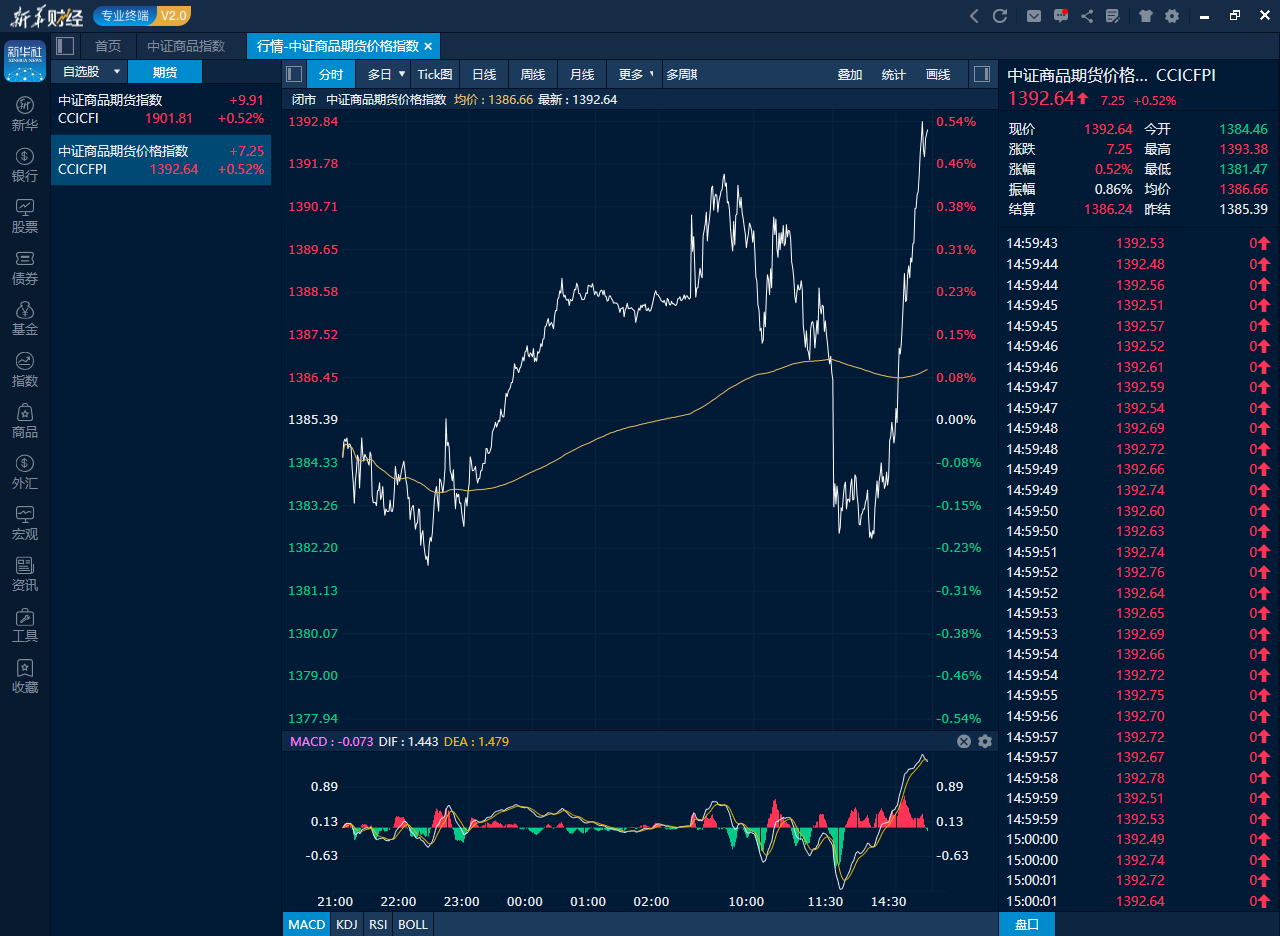This screenshot has height=936, width=1280.
Task: Toggle the watchlist panel beside 分时
Action: [x=294, y=74]
